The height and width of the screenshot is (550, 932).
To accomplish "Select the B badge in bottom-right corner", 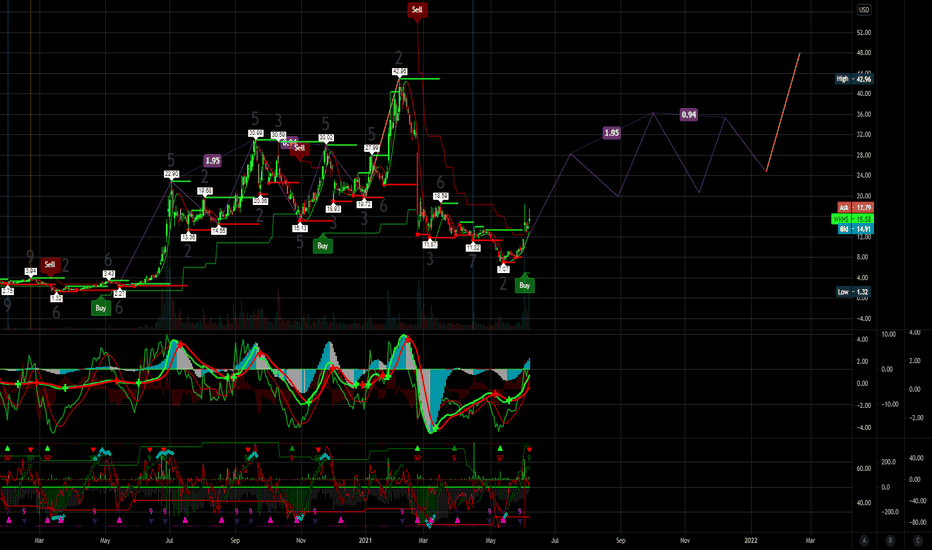I will [x=890, y=540].
